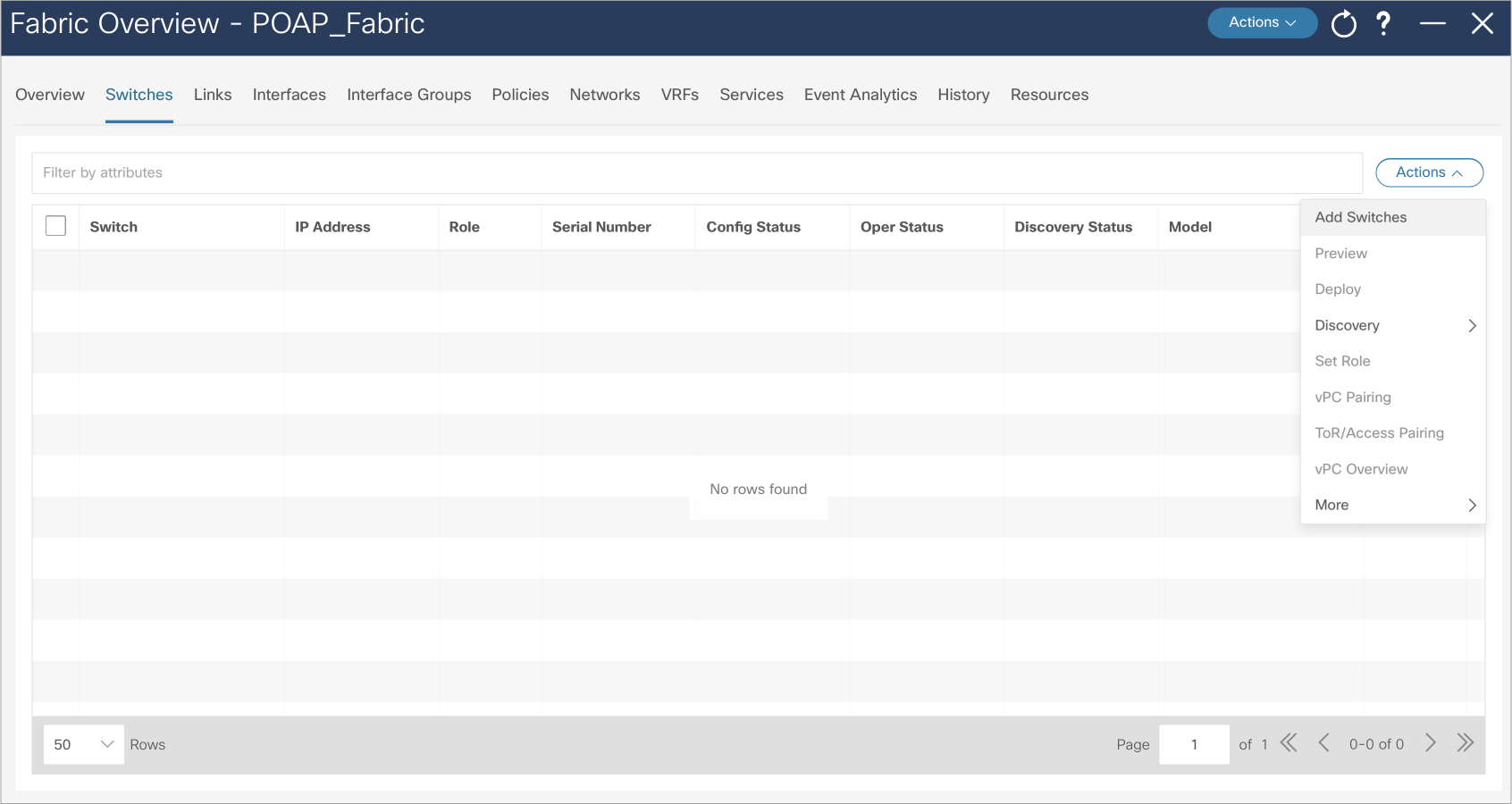This screenshot has height=804, width=1512.
Task: Go to the previous page
Action: coord(1324,743)
